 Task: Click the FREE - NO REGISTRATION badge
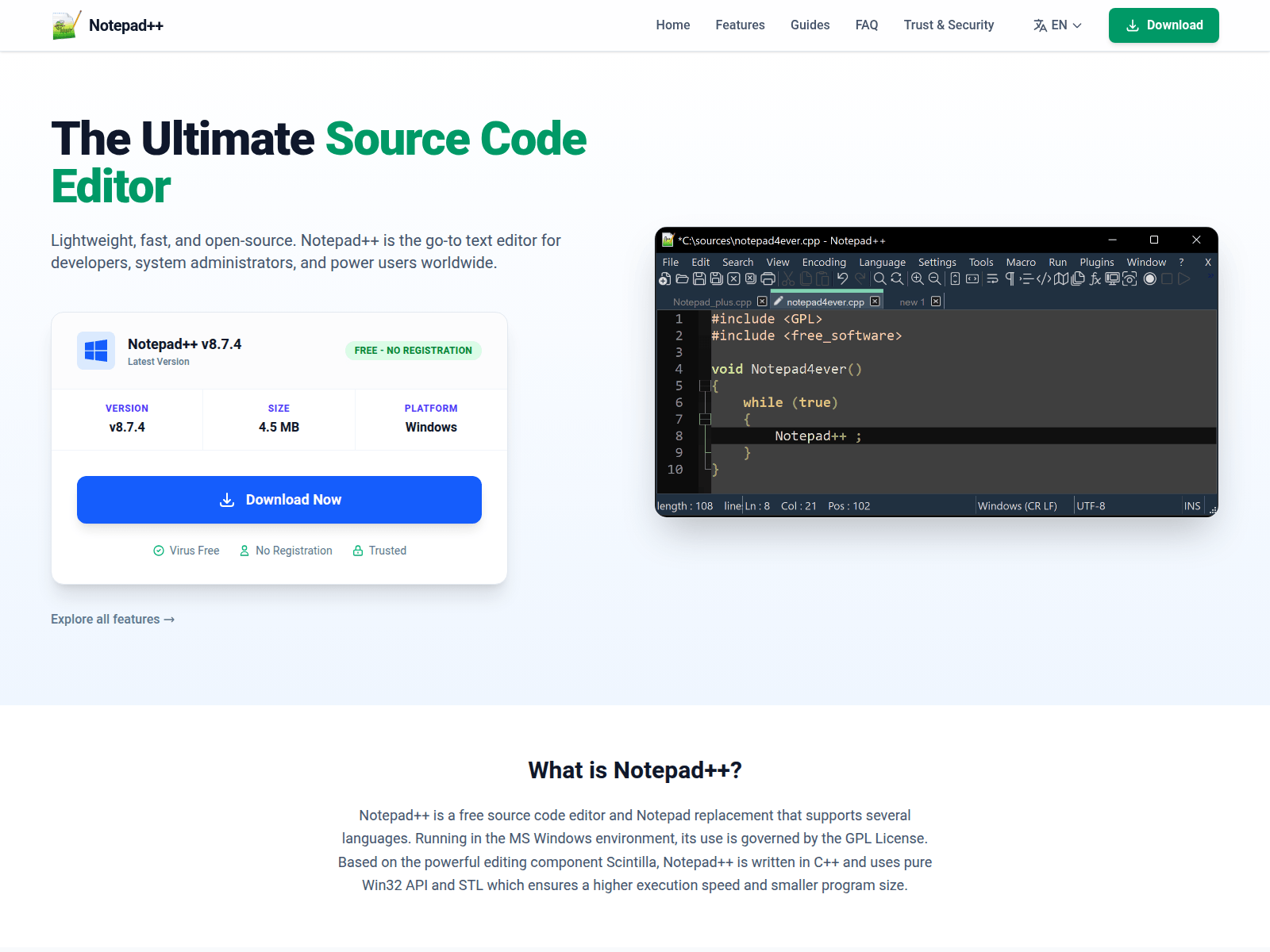point(414,351)
